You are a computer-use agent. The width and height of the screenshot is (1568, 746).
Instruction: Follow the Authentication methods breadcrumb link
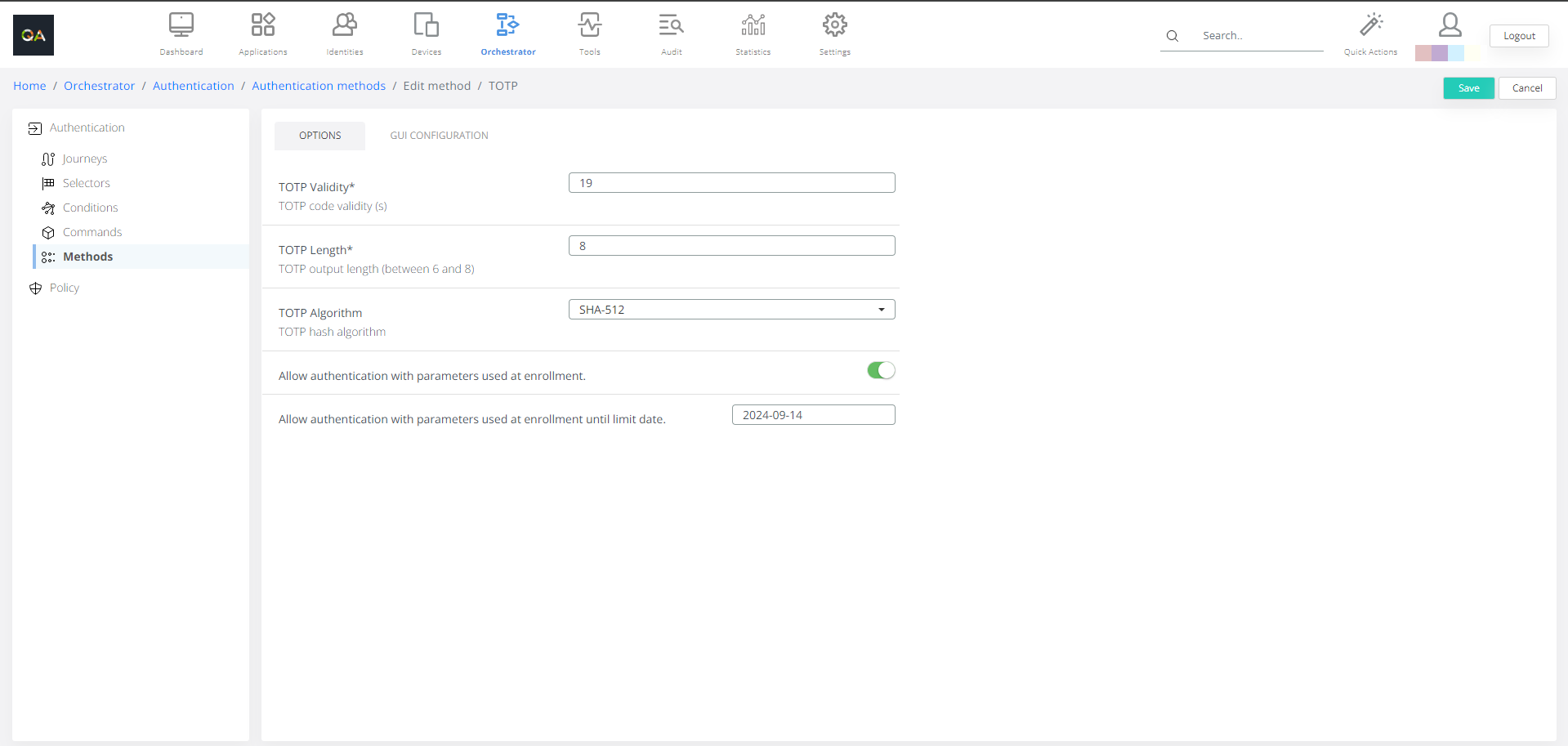pyautogui.click(x=318, y=86)
